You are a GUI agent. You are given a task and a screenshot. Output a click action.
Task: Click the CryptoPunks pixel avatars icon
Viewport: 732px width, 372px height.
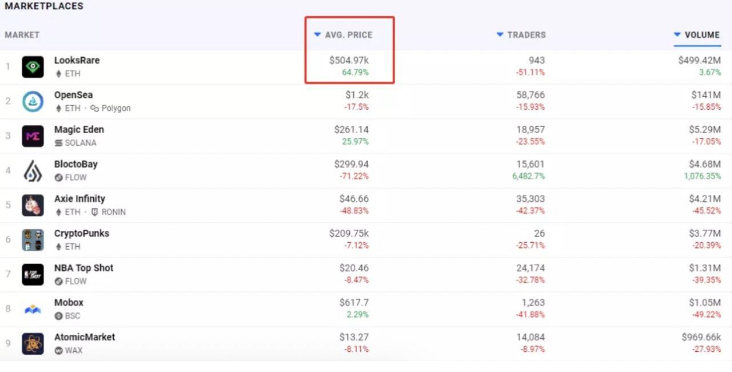point(33,240)
